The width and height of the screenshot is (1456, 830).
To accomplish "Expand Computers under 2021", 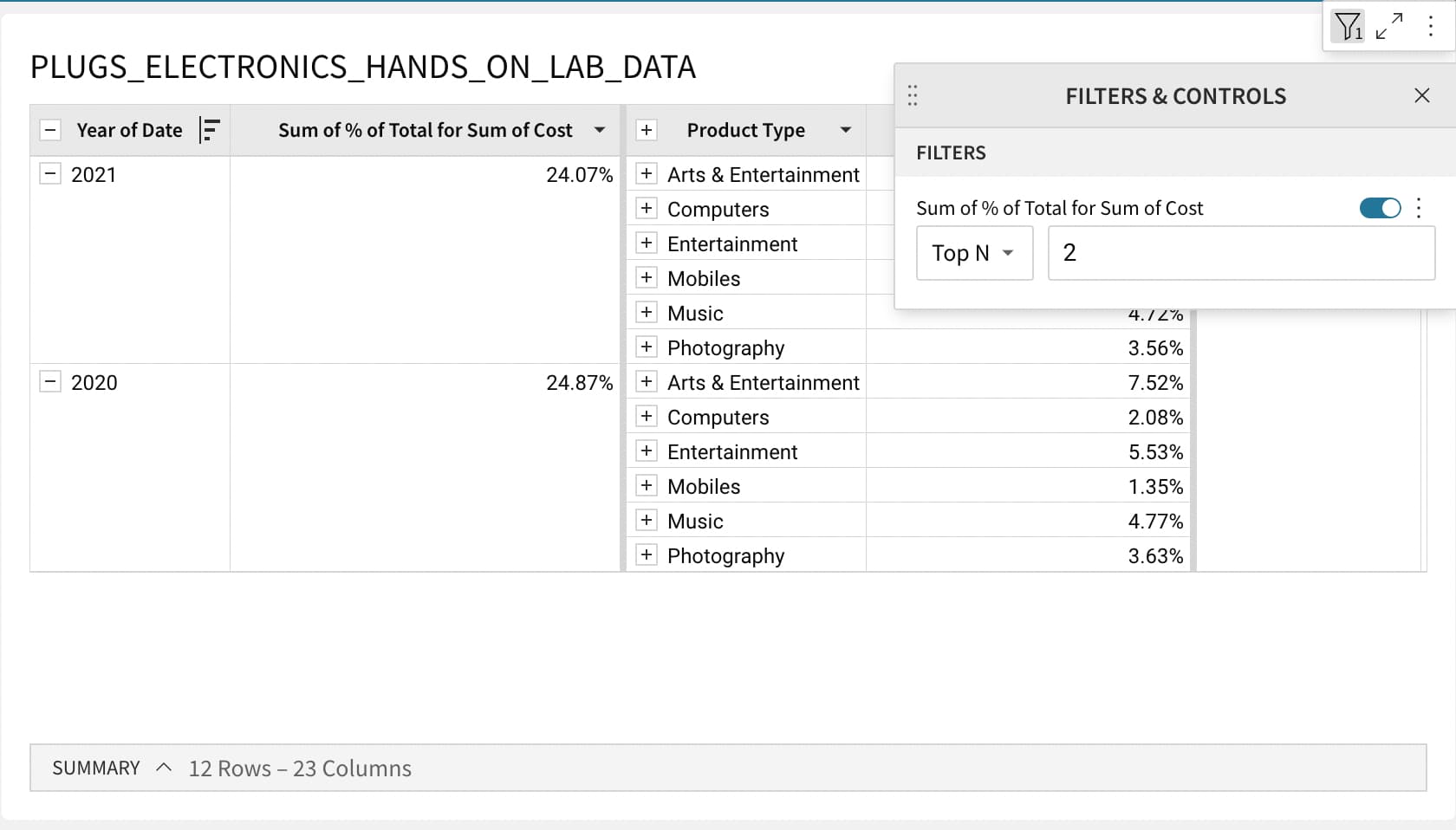I will tap(647, 208).
